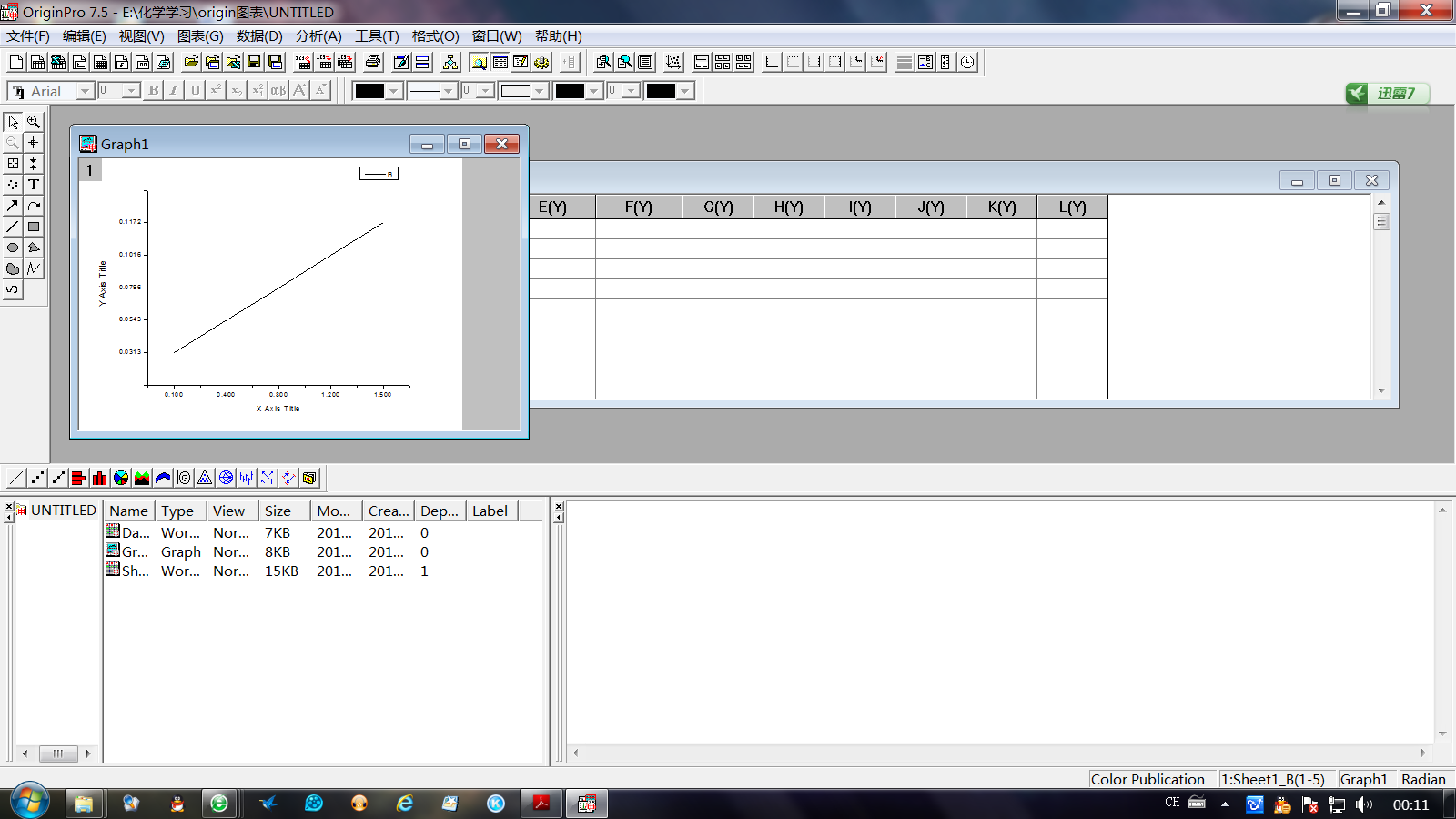Click the Scatter plot icon
This screenshot has height=819, width=1456.
37,478
